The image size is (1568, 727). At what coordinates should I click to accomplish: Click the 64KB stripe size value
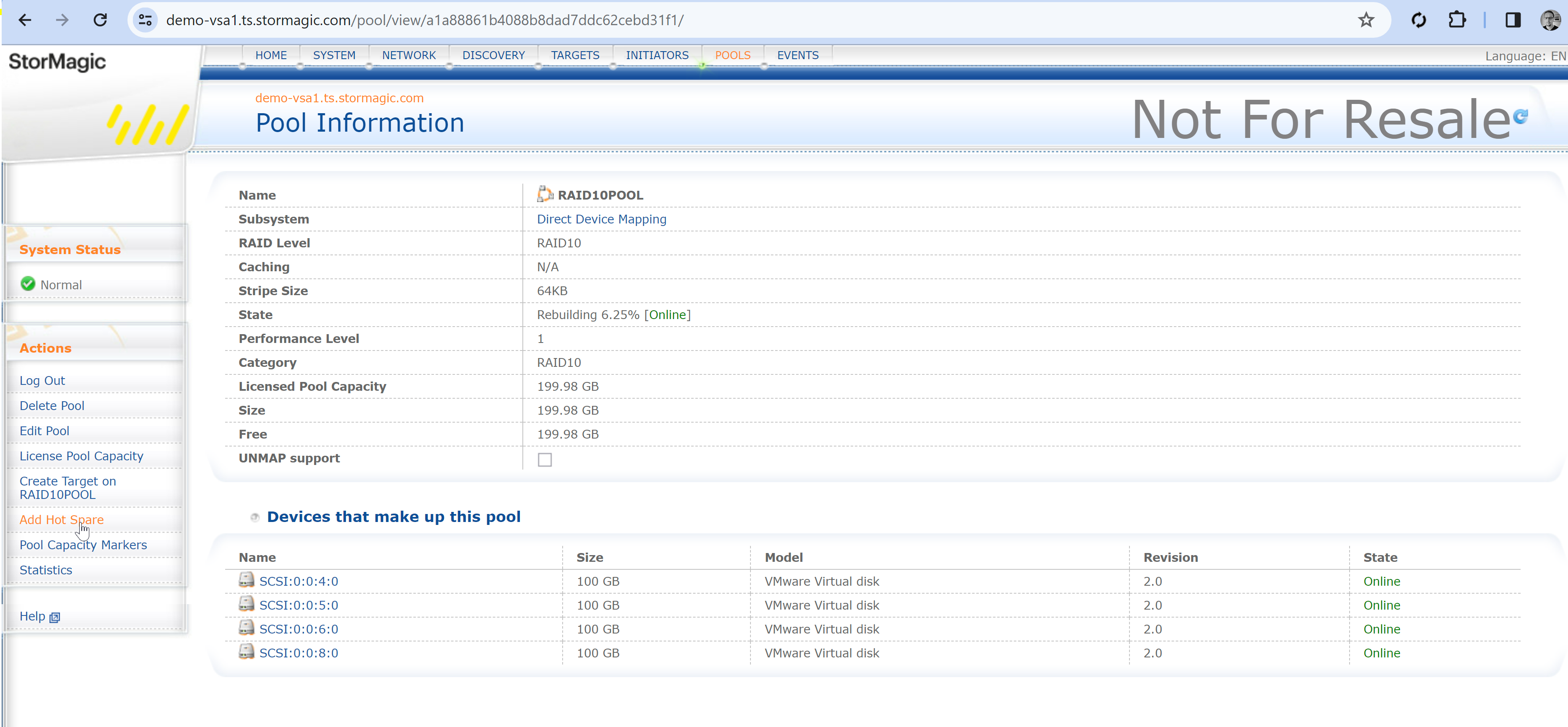[x=552, y=291]
